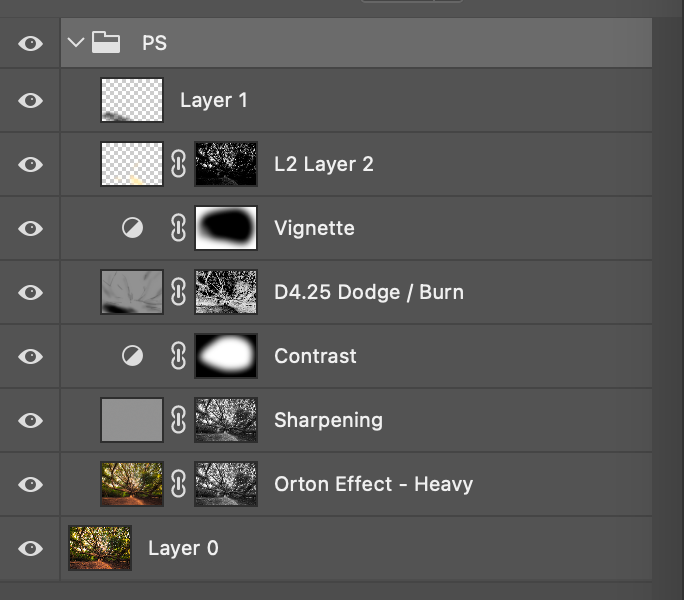Image resolution: width=684 pixels, height=600 pixels.
Task: Select the D4.25 Dodge / Burn layer name
Action: (369, 292)
